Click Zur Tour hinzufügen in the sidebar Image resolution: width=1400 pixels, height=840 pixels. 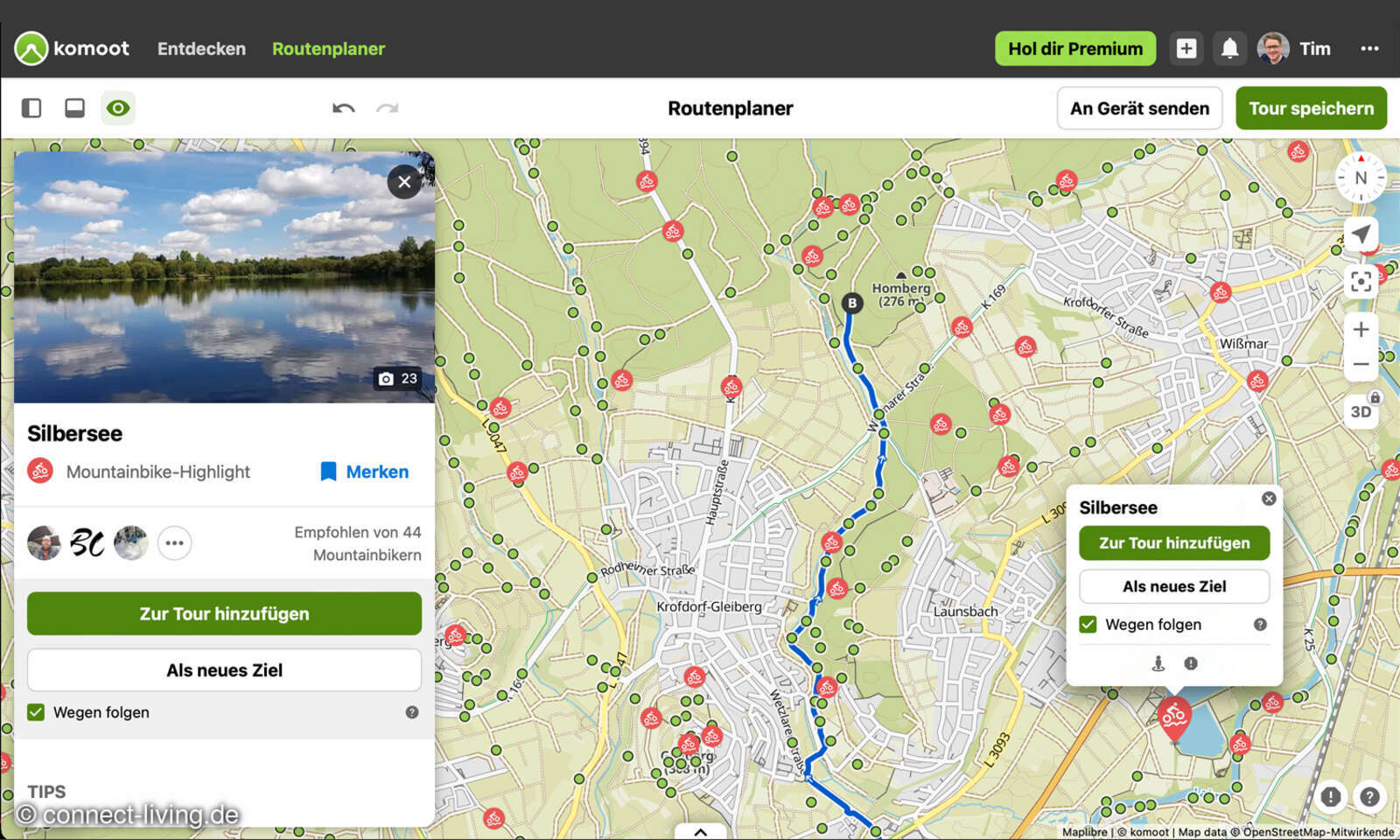coord(223,613)
